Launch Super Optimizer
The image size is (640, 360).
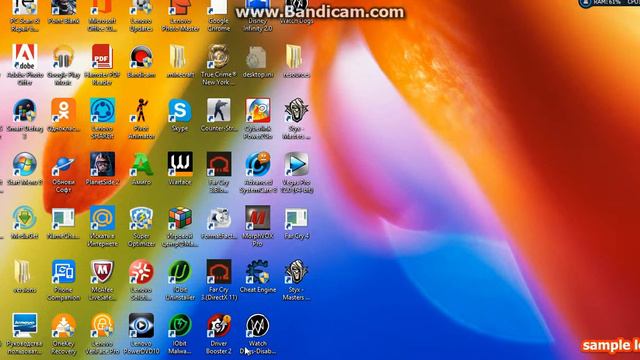click(141, 226)
